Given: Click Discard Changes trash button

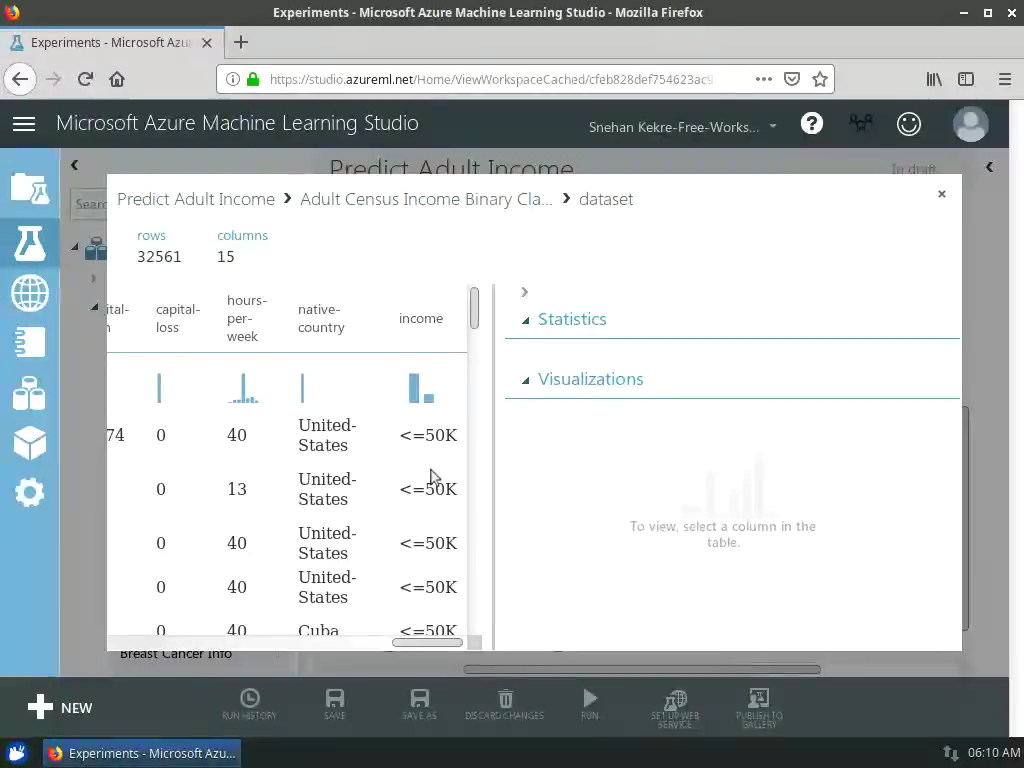Looking at the screenshot, I should [504, 704].
